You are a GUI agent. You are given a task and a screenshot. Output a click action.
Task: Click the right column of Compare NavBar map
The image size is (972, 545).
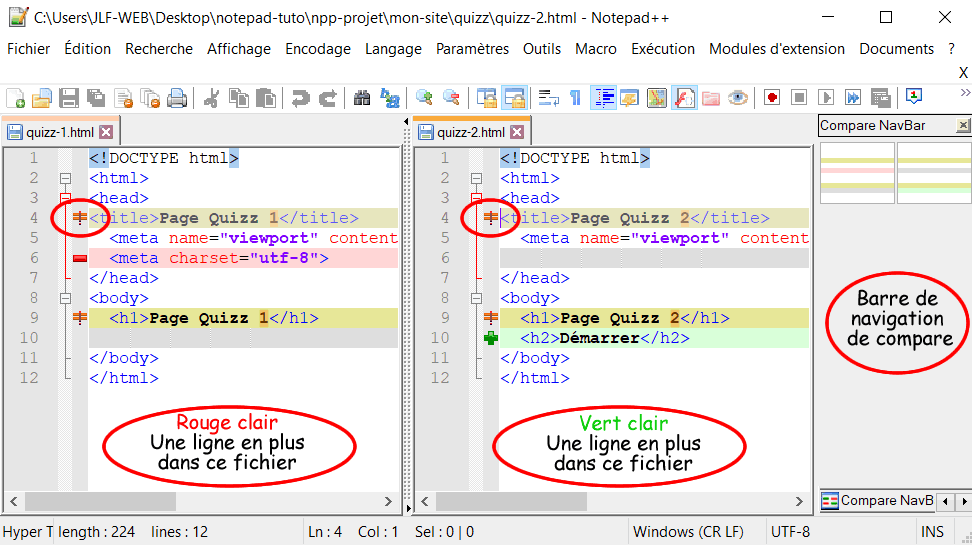click(934, 173)
